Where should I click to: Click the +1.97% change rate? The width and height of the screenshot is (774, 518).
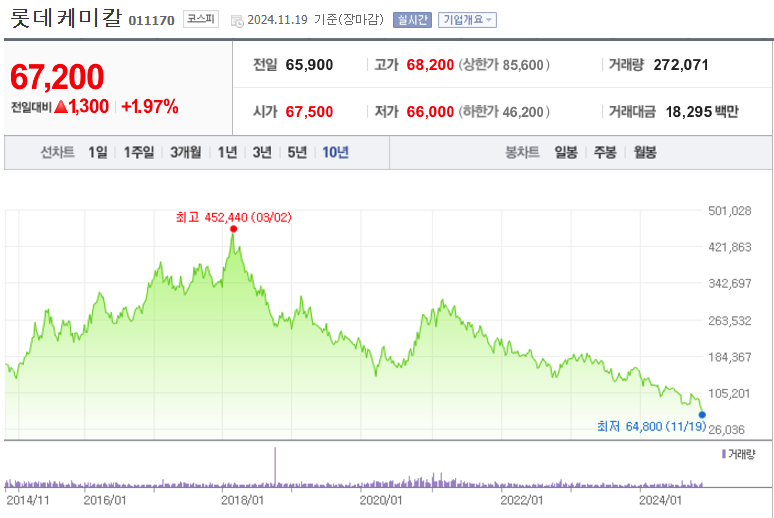[150, 106]
